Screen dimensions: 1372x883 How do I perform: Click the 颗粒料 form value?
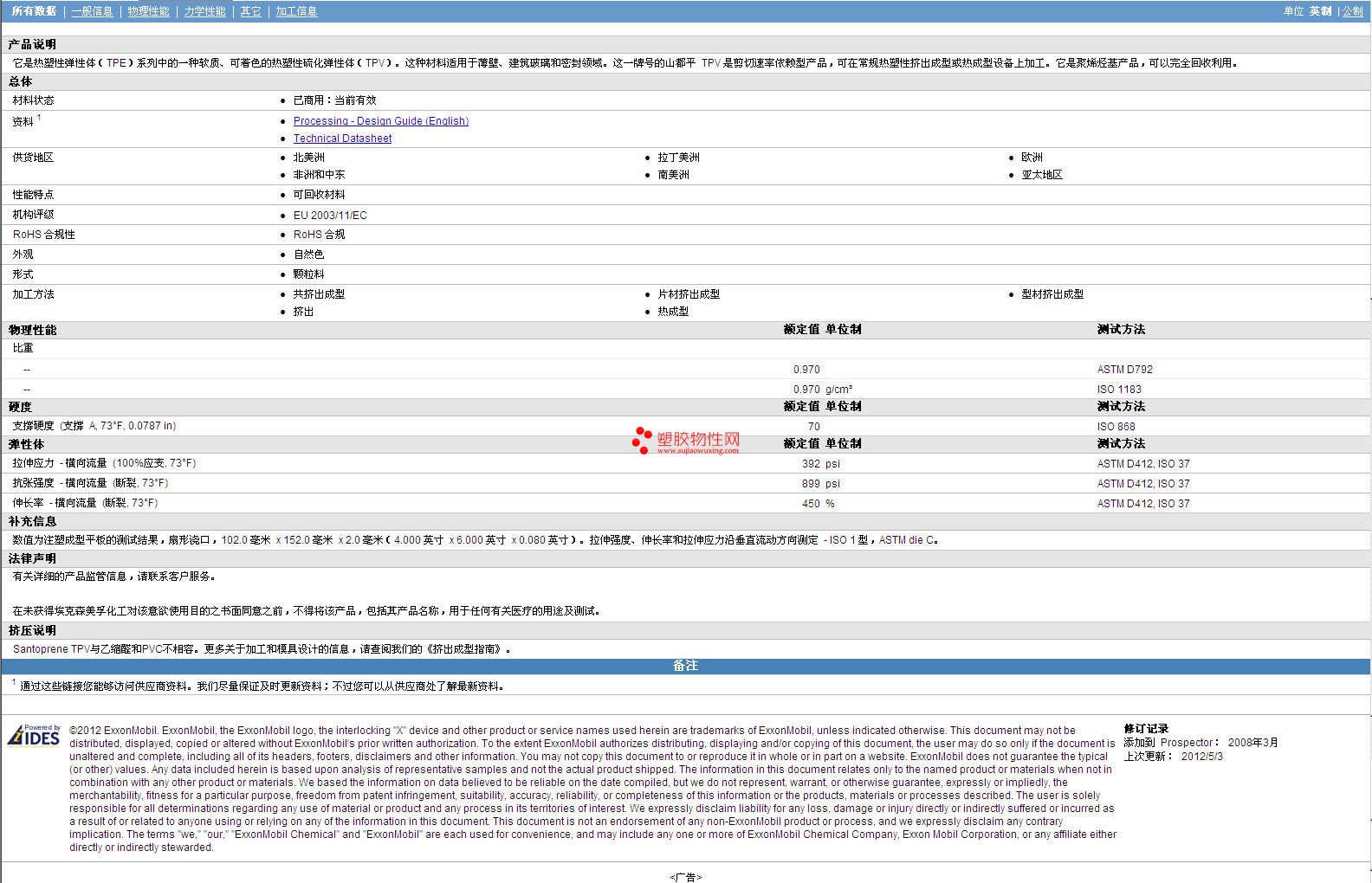pos(308,274)
